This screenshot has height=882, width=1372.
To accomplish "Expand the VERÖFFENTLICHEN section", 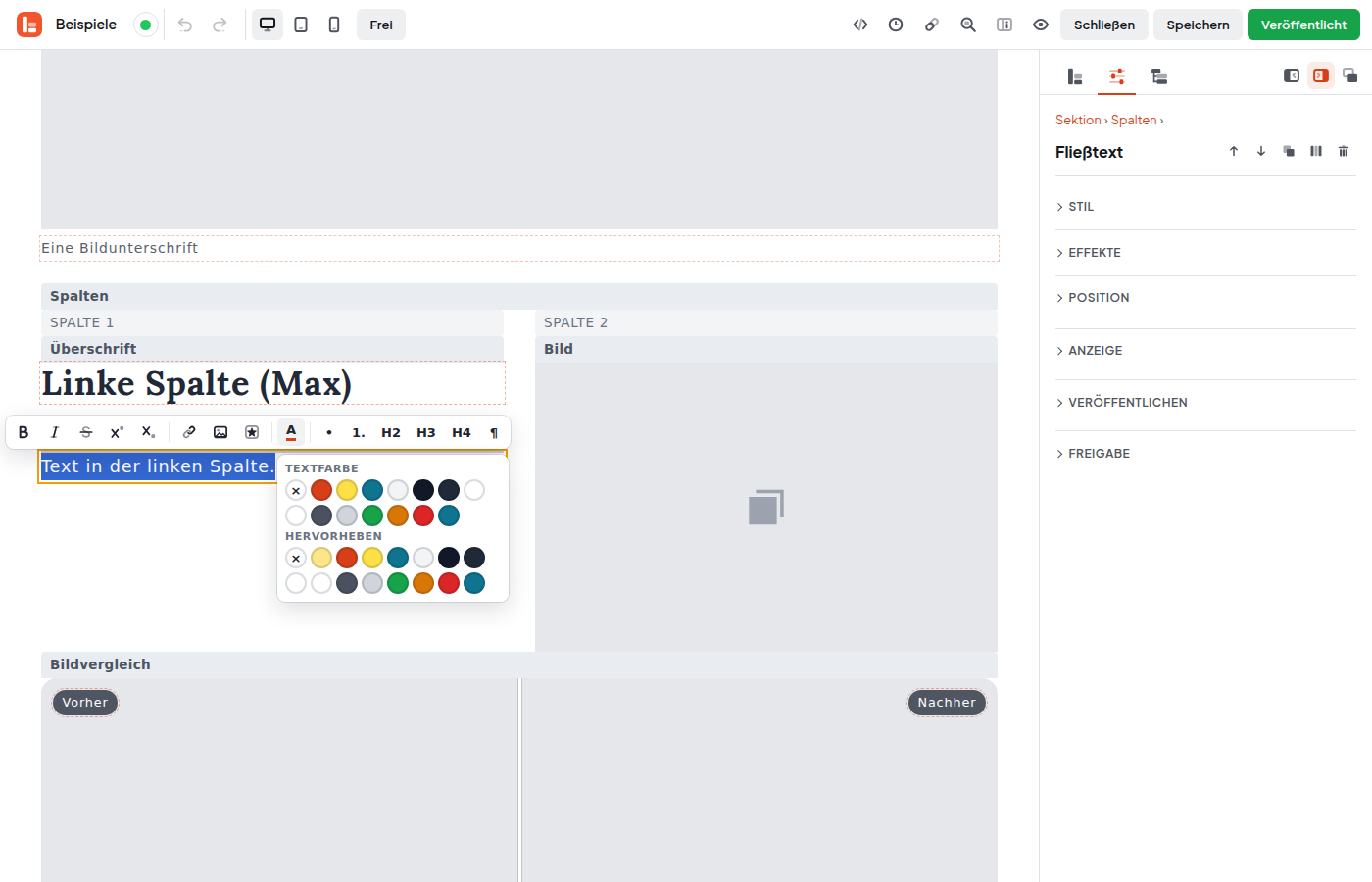I will tap(1205, 403).
